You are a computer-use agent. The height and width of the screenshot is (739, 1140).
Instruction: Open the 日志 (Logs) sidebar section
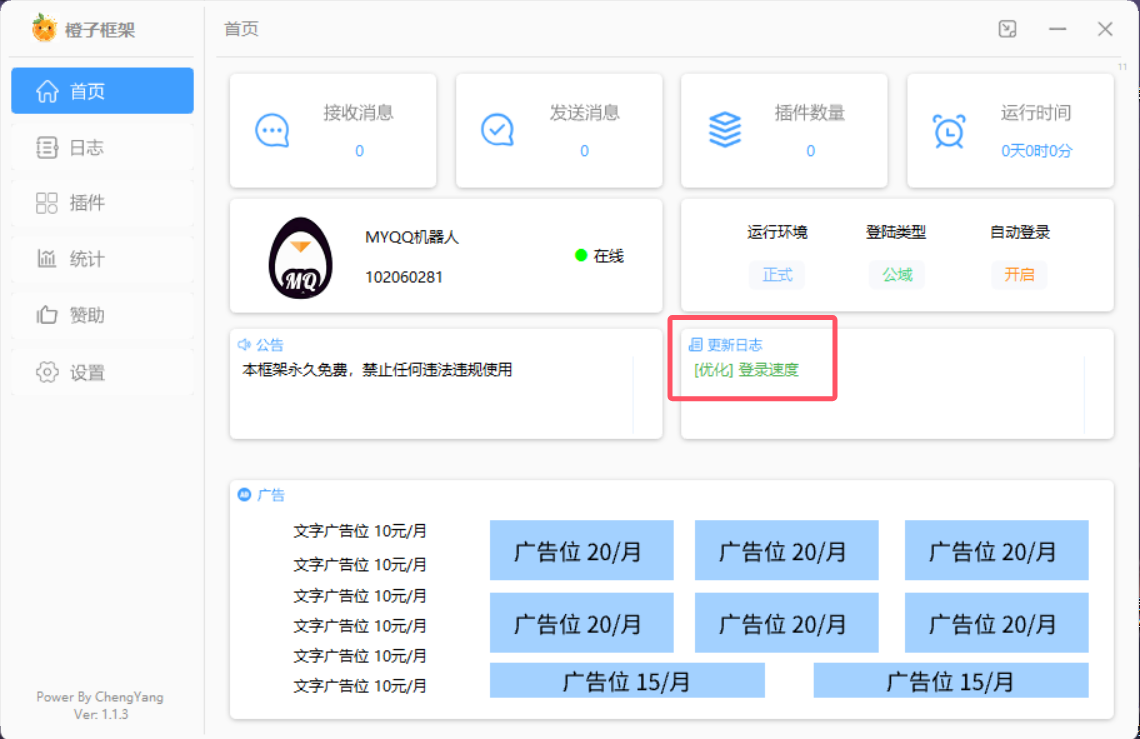click(101, 146)
